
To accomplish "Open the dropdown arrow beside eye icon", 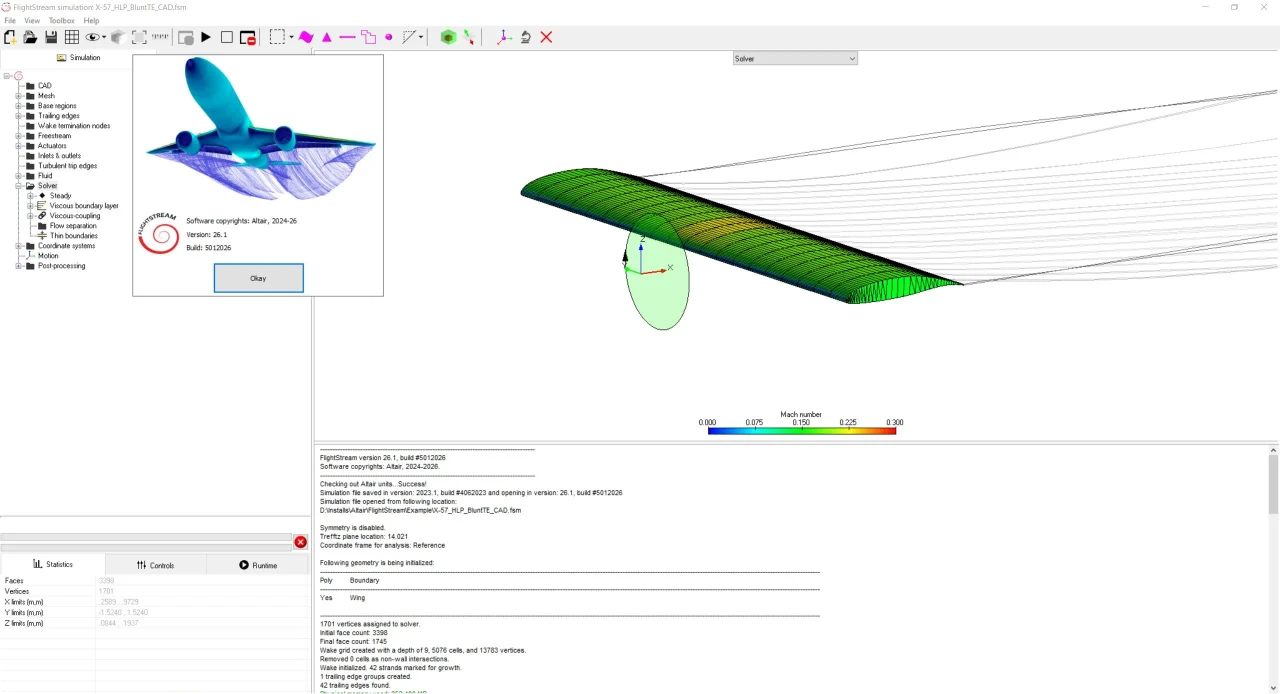I will click(x=103, y=37).
